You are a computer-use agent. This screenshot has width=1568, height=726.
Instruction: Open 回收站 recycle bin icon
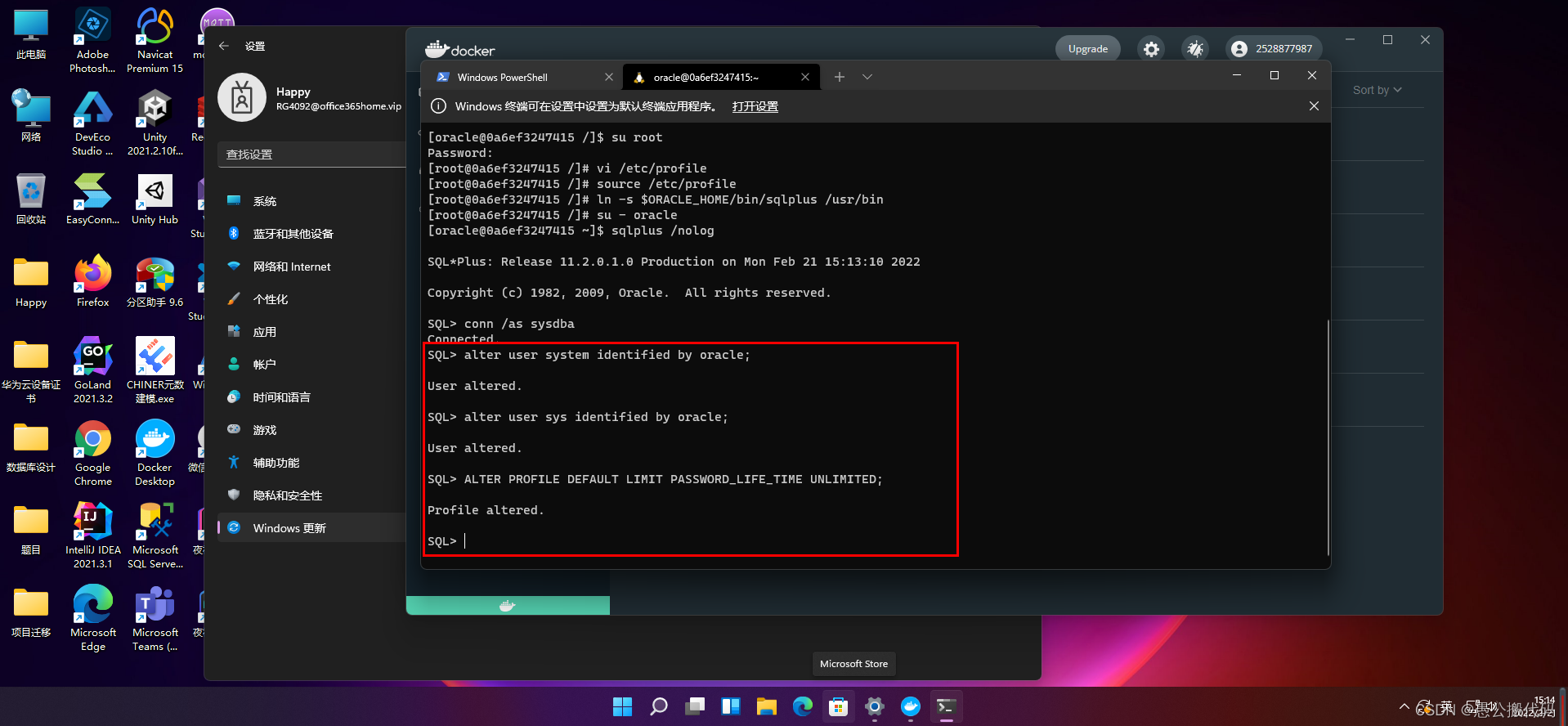click(31, 199)
